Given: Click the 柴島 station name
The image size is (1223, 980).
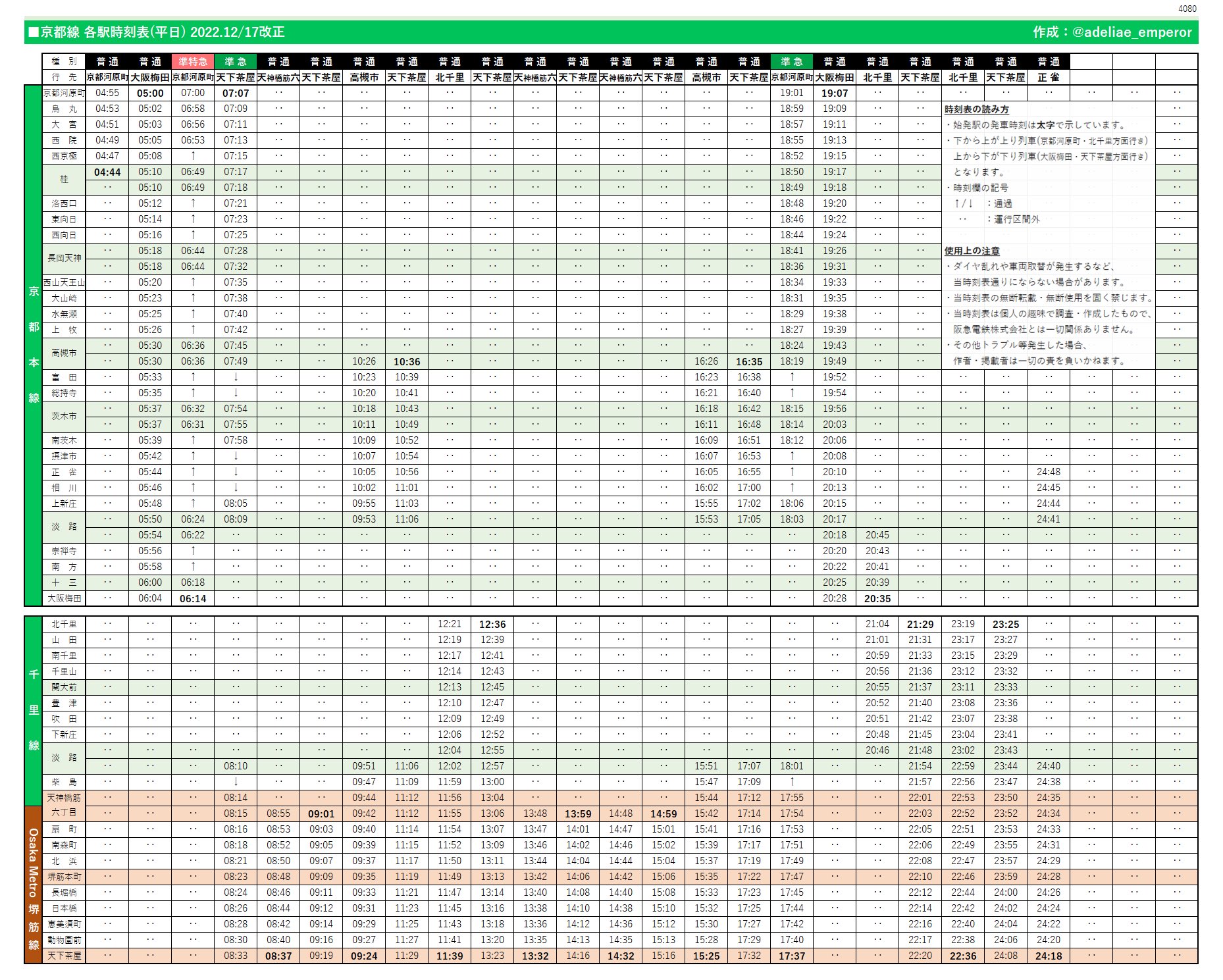Looking at the screenshot, I should 64,782.
